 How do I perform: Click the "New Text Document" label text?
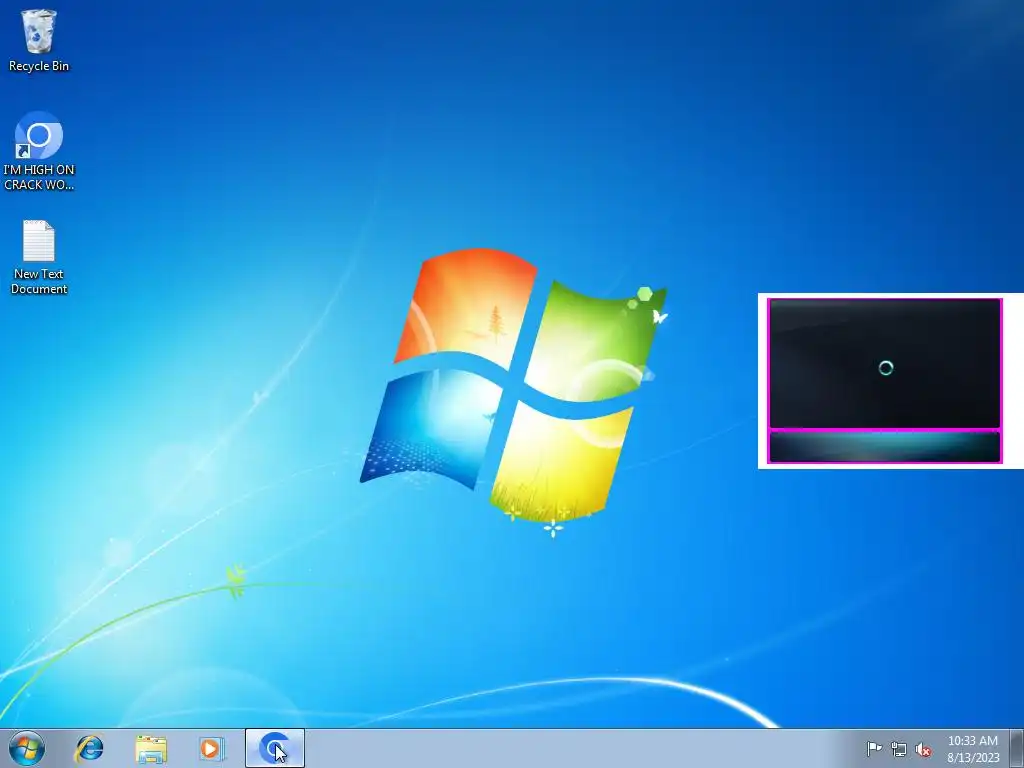coord(39,281)
